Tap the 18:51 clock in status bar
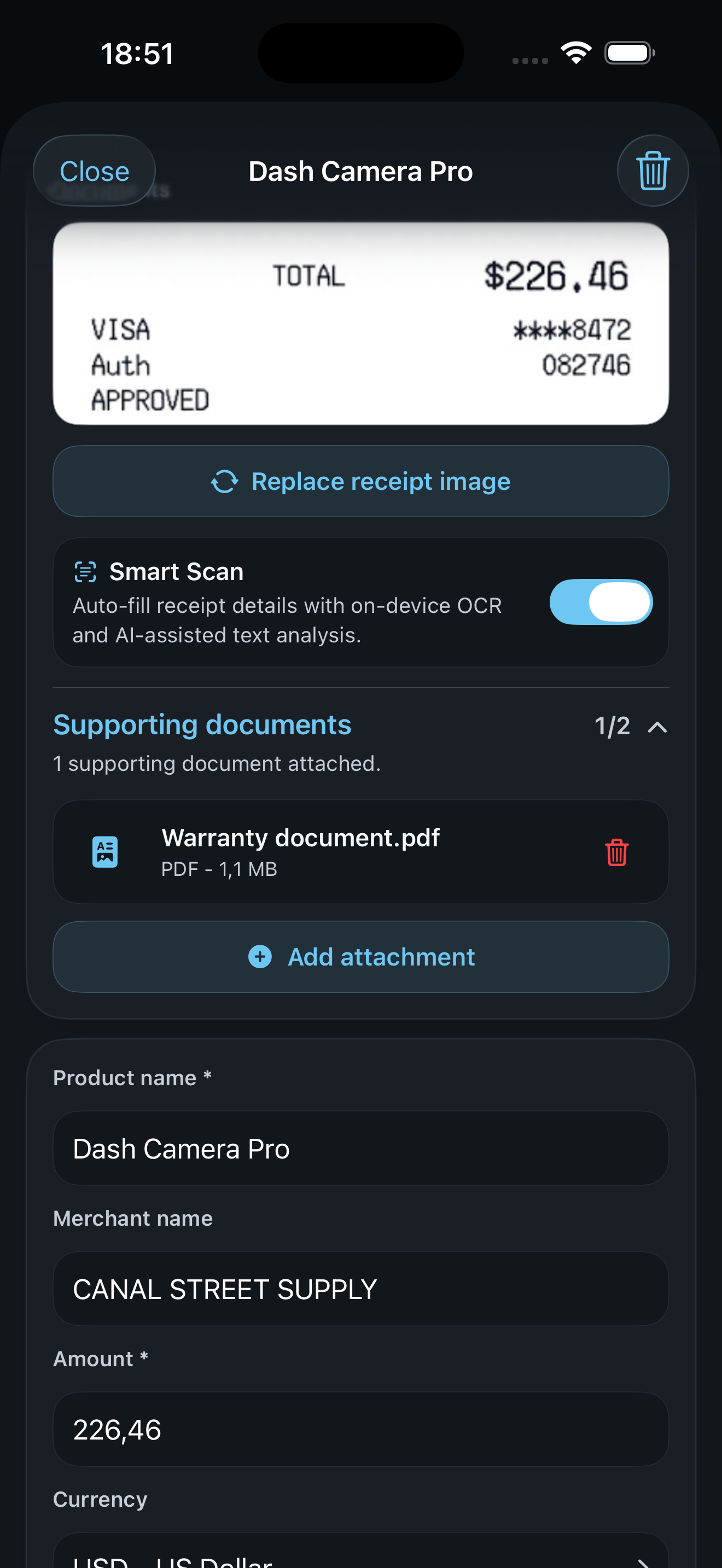Image resolution: width=722 pixels, height=1568 pixels. tap(137, 54)
